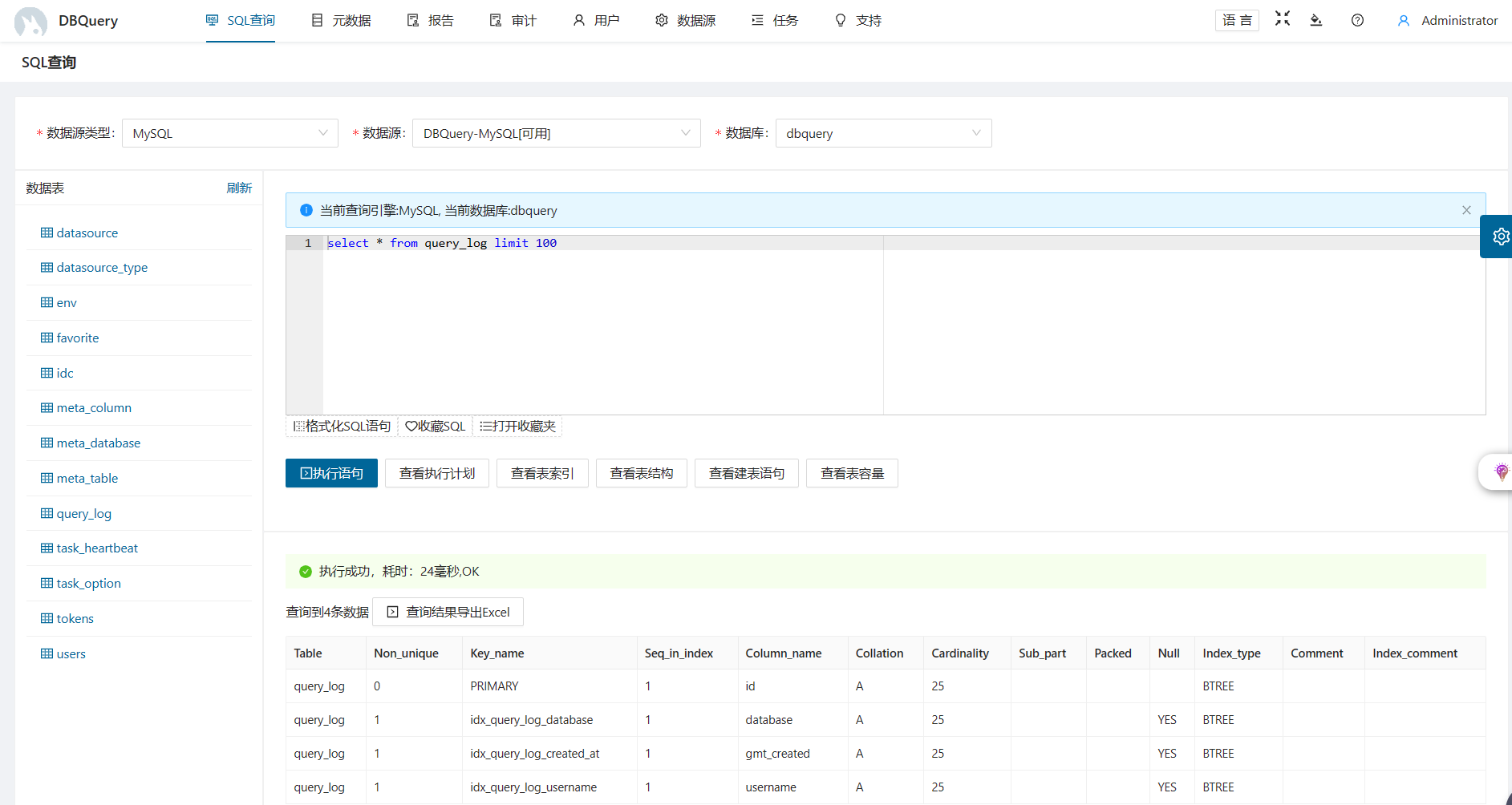Click the meta_database table grid icon

click(x=47, y=443)
